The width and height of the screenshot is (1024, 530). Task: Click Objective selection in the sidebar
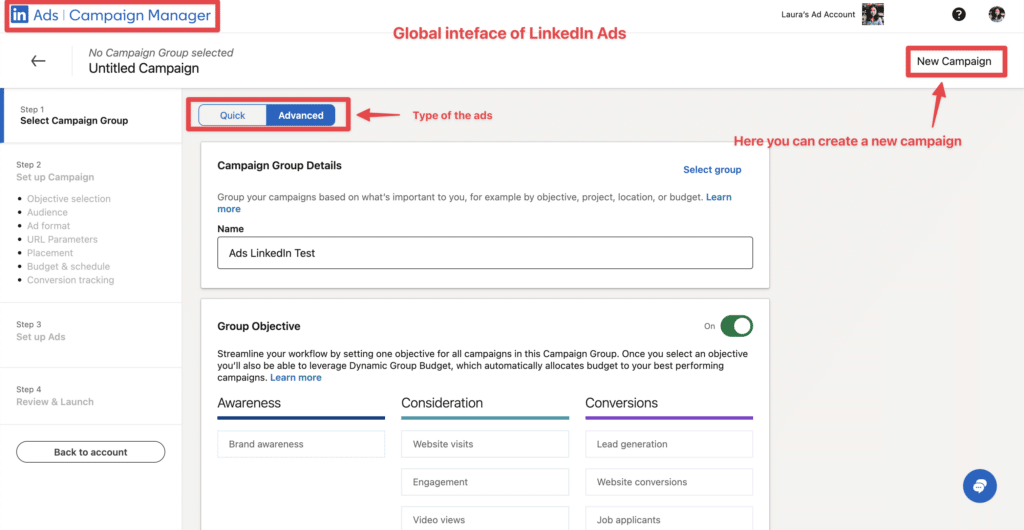pyautogui.click(x=69, y=199)
